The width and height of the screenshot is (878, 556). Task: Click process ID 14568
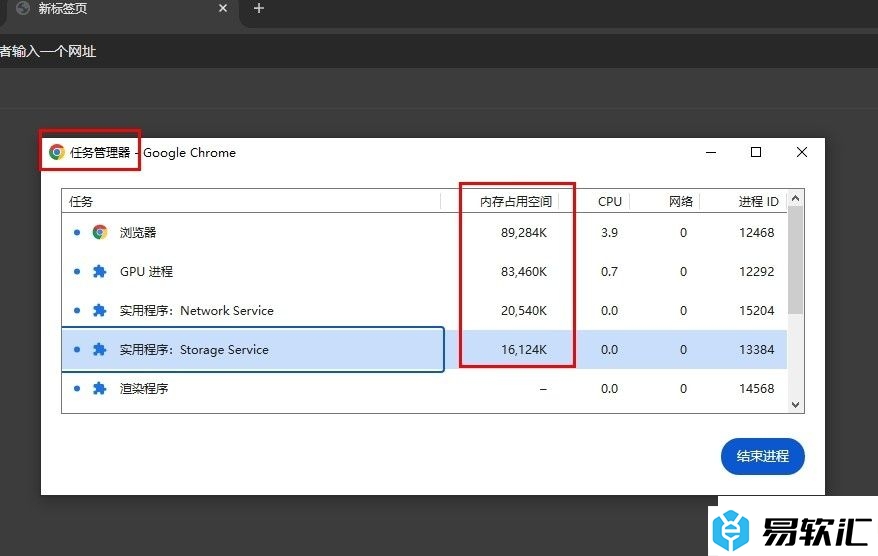click(x=756, y=388)
